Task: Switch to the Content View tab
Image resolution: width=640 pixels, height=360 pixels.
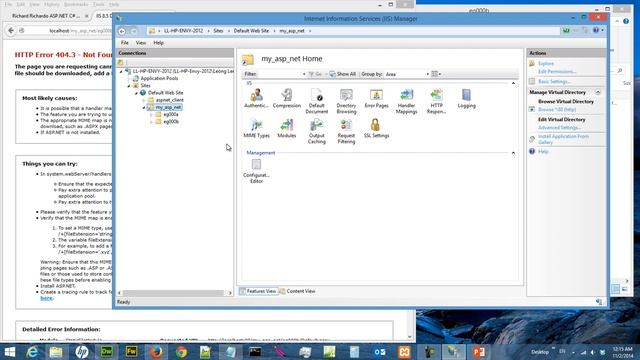Action: pyautogui.click(x=298, y=291)
